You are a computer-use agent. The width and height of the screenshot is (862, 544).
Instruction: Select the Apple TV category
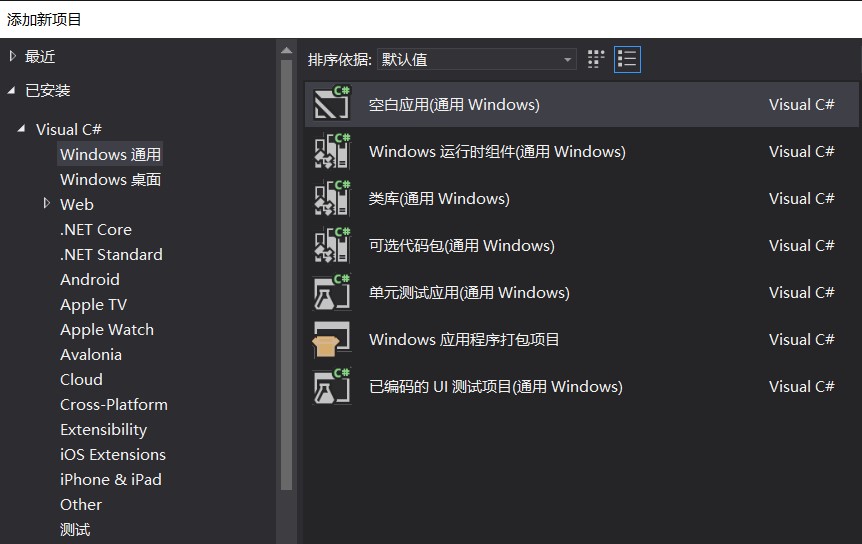point(93,304)
